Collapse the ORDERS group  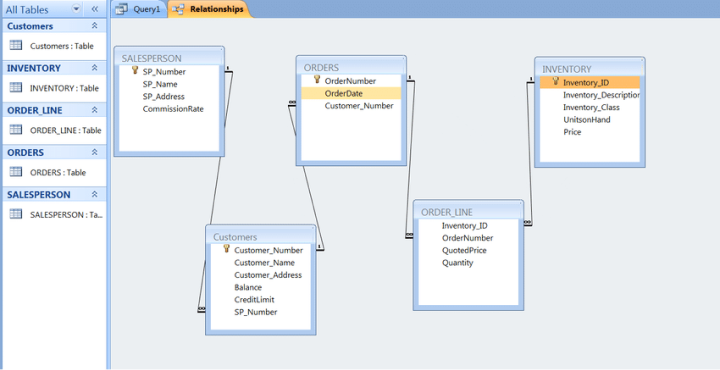(x=95, y=152)
